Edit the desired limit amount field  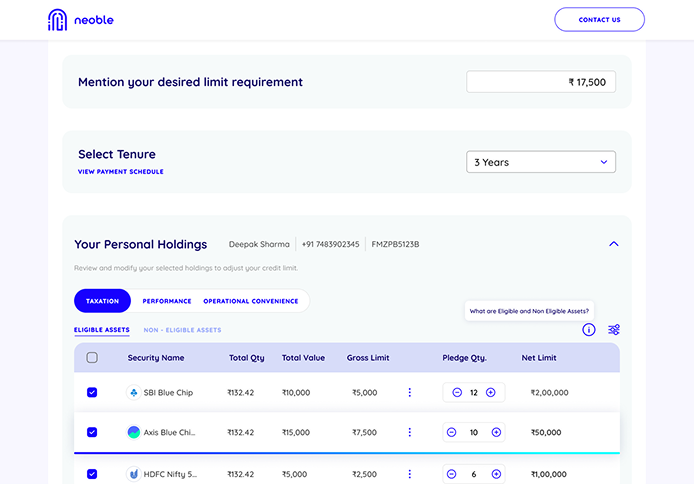pos(541,82)
